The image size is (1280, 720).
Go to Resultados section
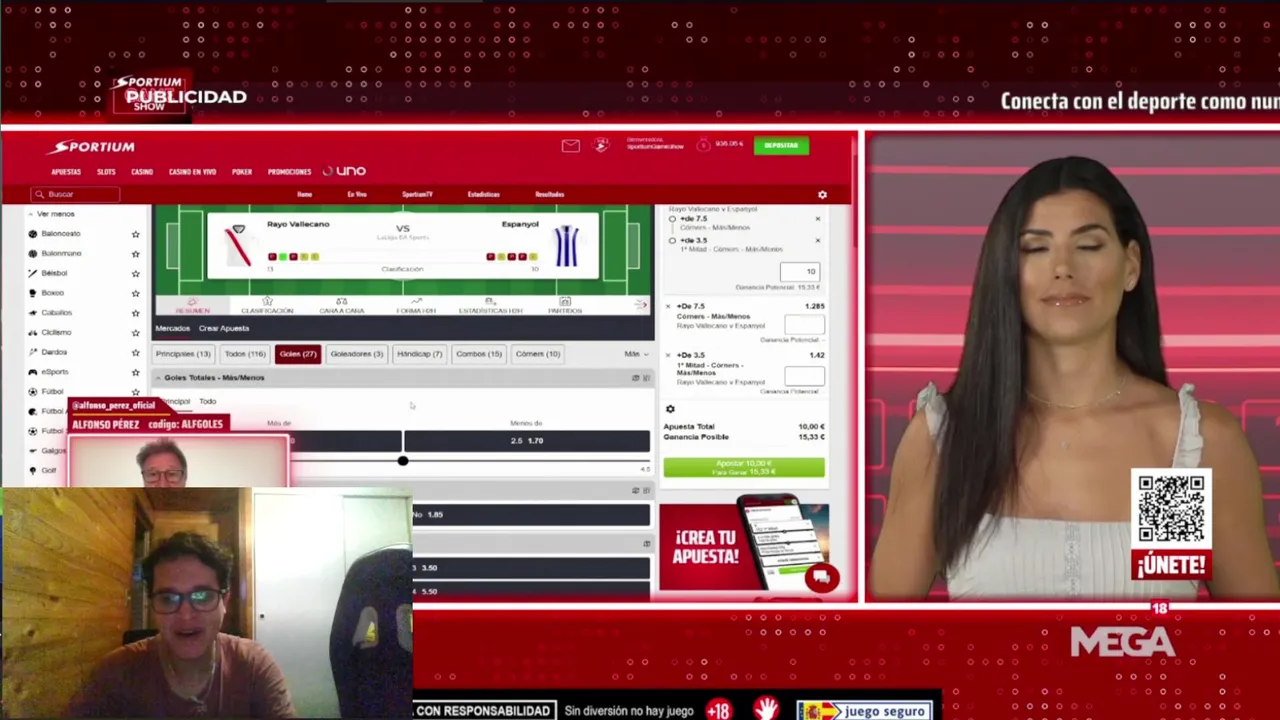[549, 195]
